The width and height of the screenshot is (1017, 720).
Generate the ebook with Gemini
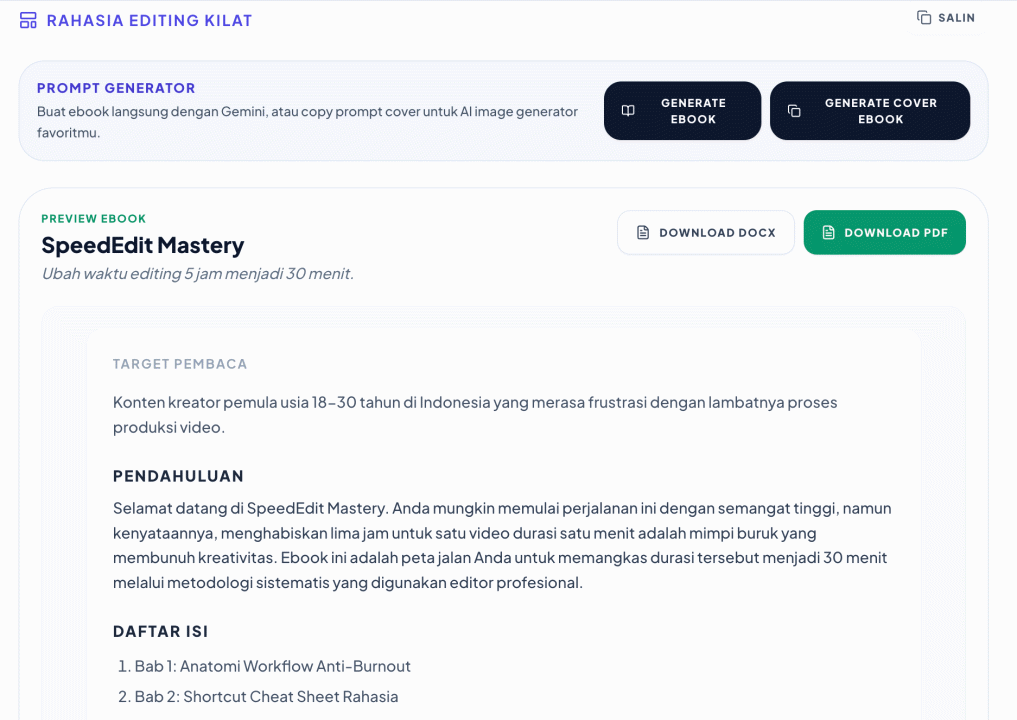point(682,111)
